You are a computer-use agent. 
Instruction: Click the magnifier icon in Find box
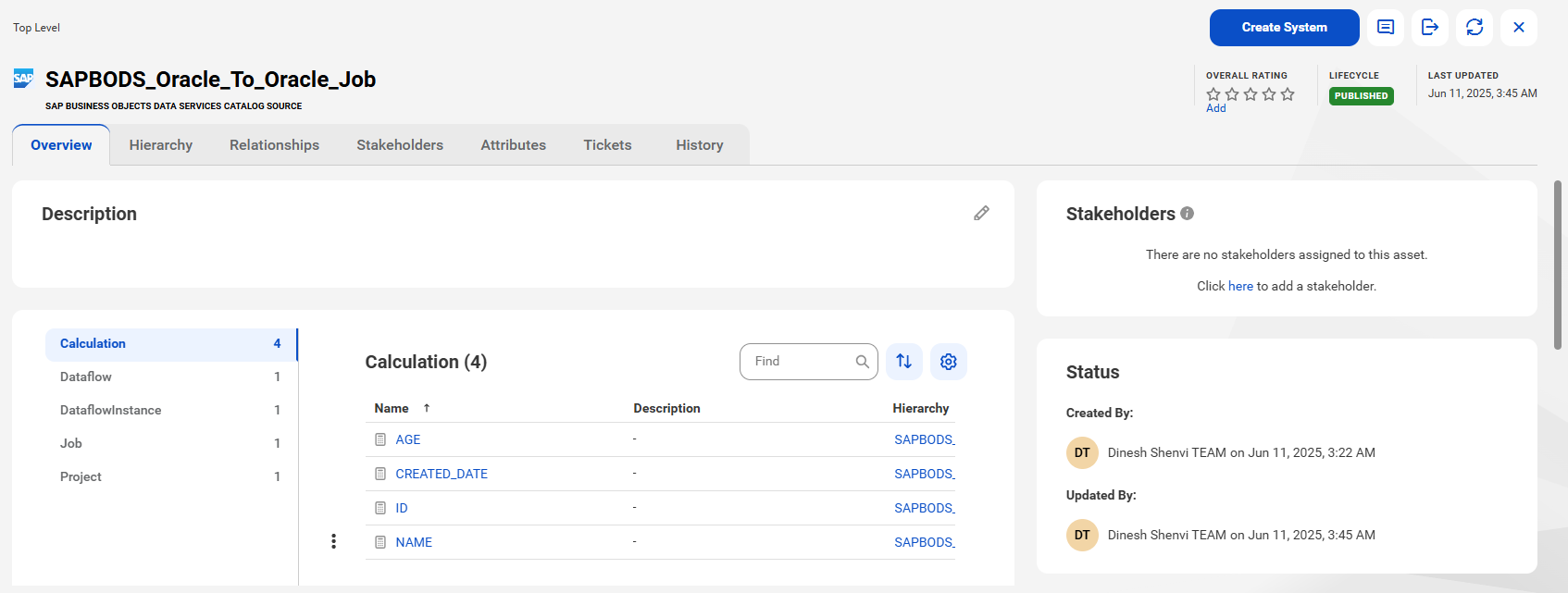point(862,362)
